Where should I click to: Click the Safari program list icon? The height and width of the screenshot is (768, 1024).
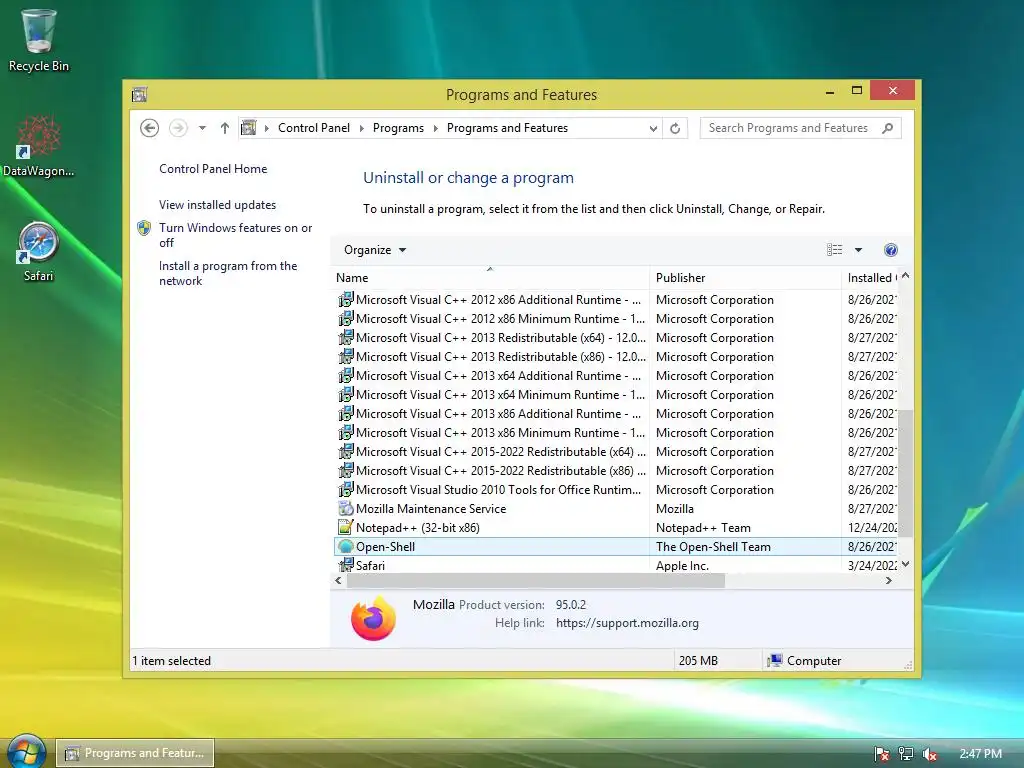tap(345, 565)
